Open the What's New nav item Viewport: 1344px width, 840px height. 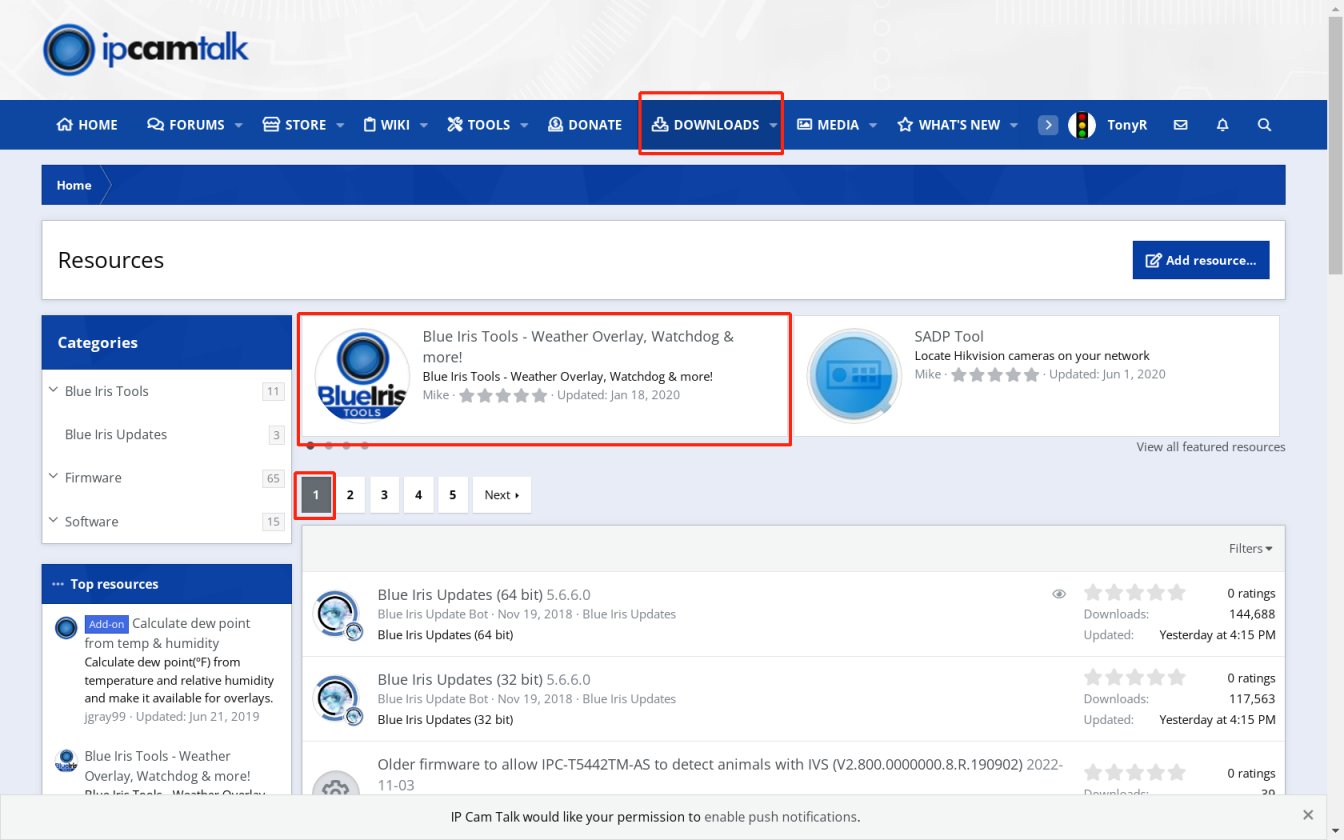pos(948,125)
